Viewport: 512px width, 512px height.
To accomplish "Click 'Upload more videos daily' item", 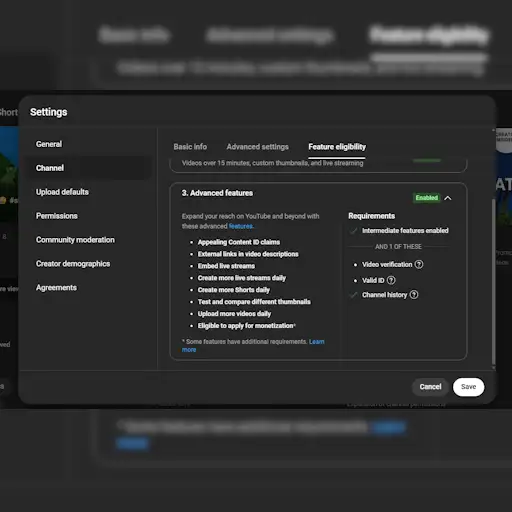I will 234,314.
